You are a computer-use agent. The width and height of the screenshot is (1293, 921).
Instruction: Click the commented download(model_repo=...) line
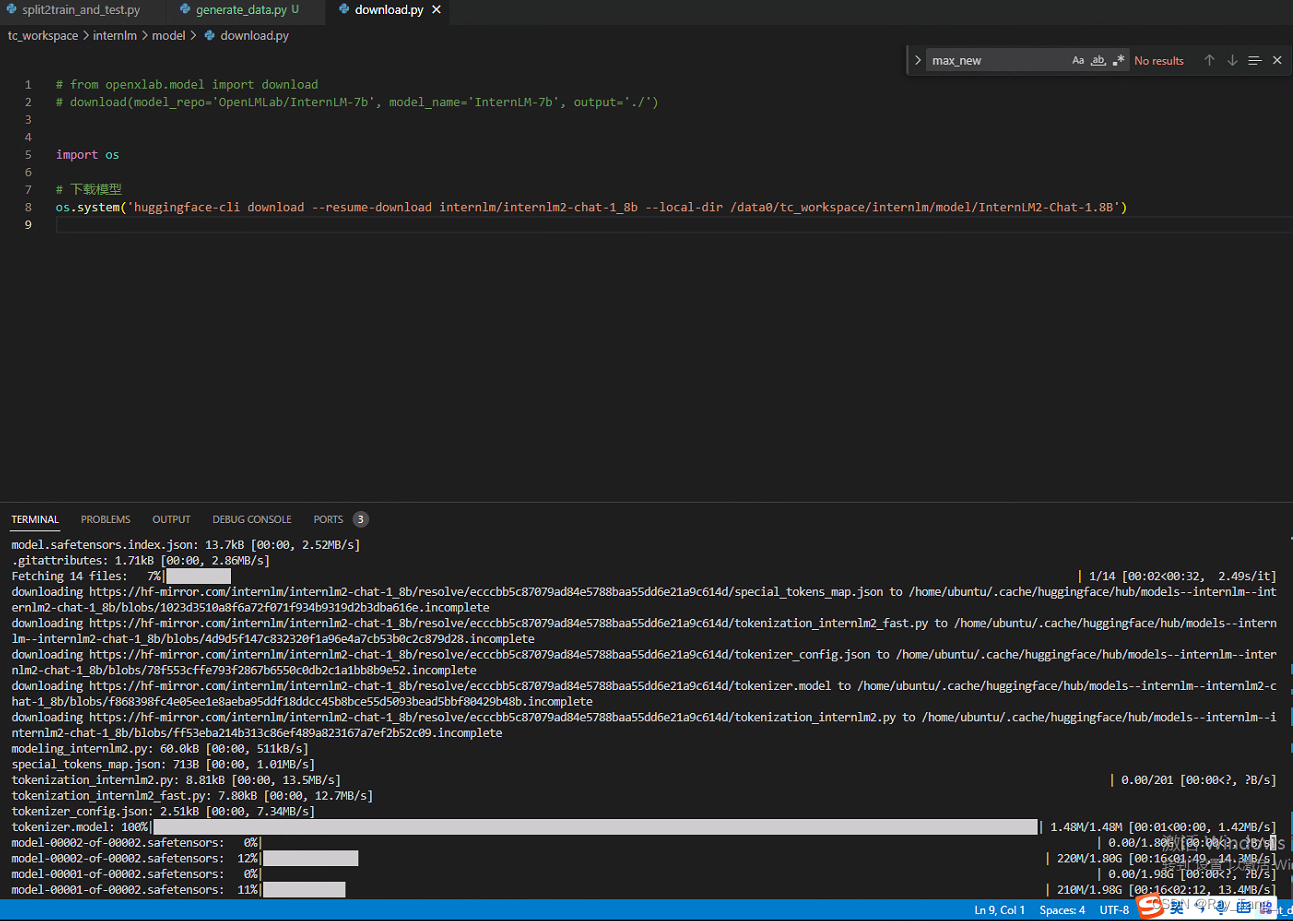click(x=357, y=102)
